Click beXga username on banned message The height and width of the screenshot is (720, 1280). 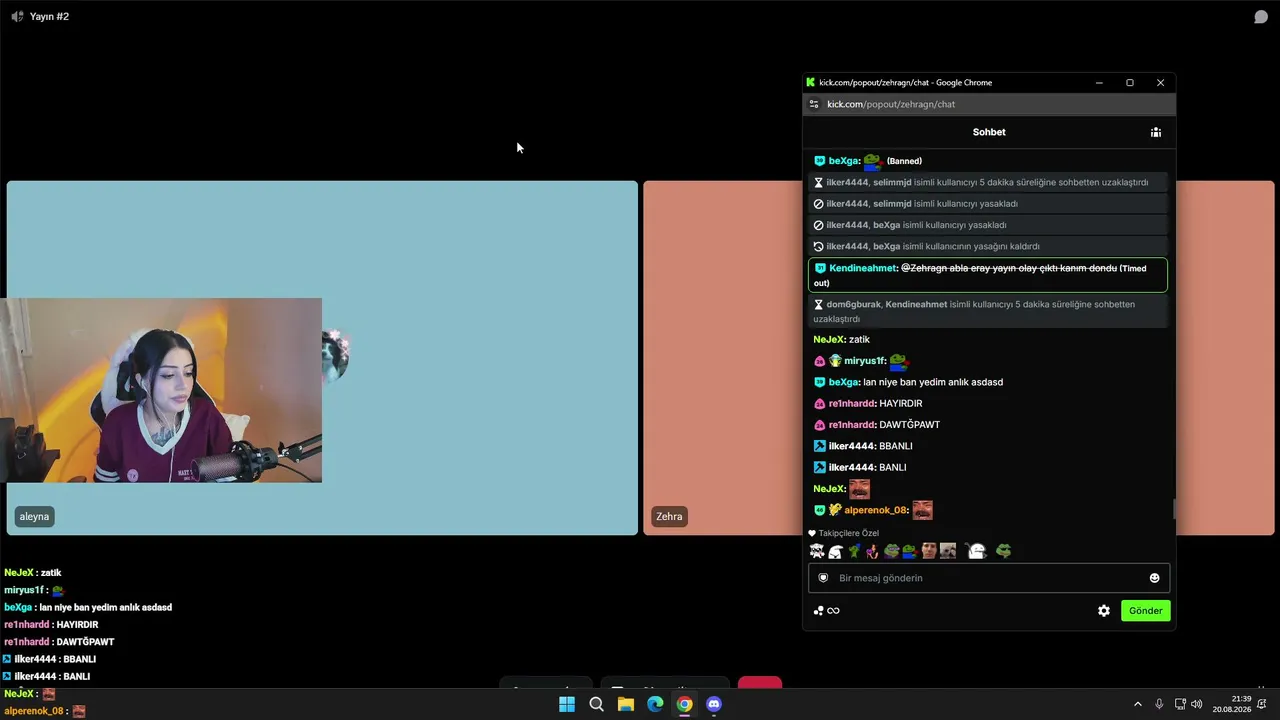coord(843,161)
